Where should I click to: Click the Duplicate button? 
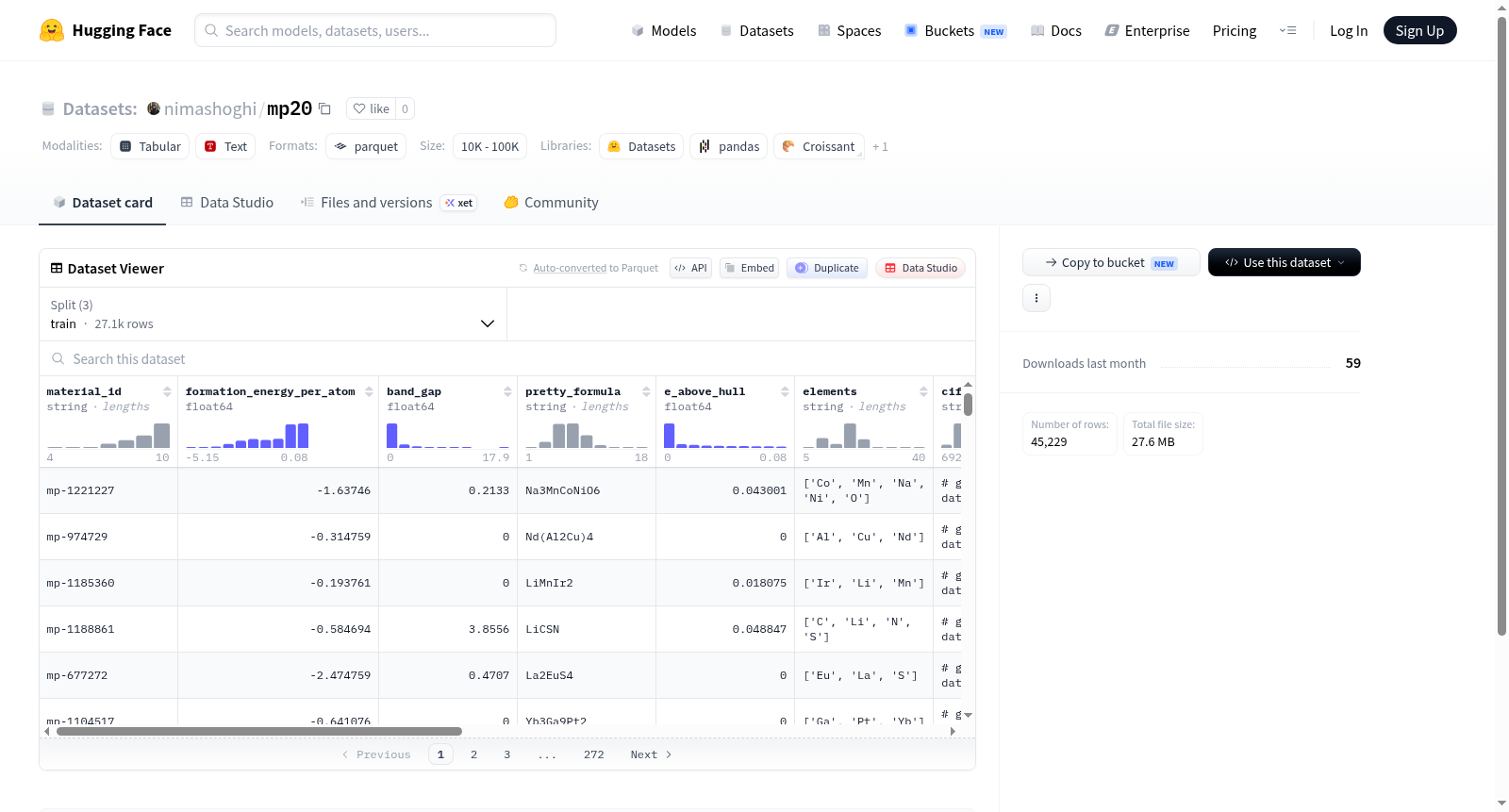[827, 268]
